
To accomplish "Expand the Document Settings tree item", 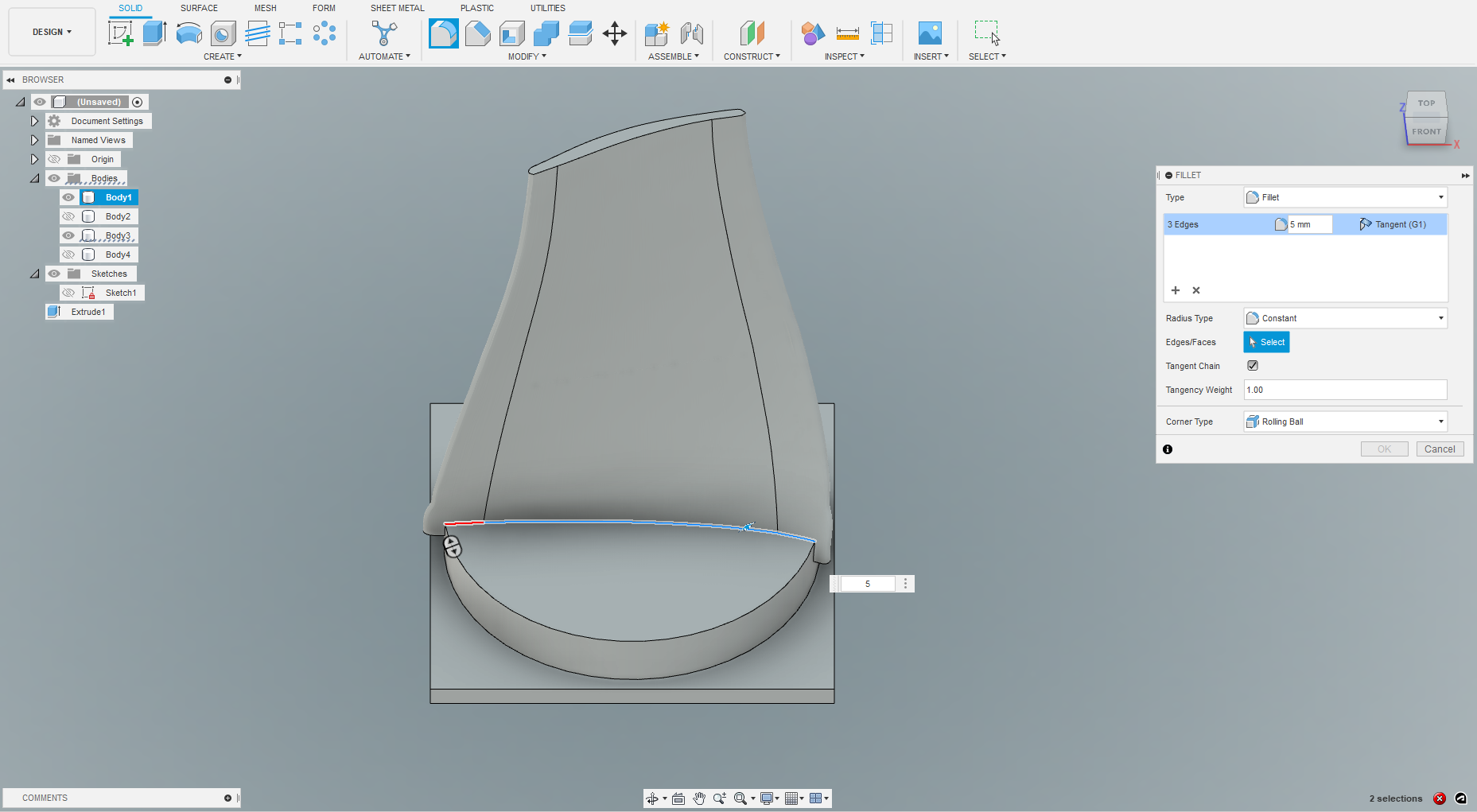I will (34, 120).
